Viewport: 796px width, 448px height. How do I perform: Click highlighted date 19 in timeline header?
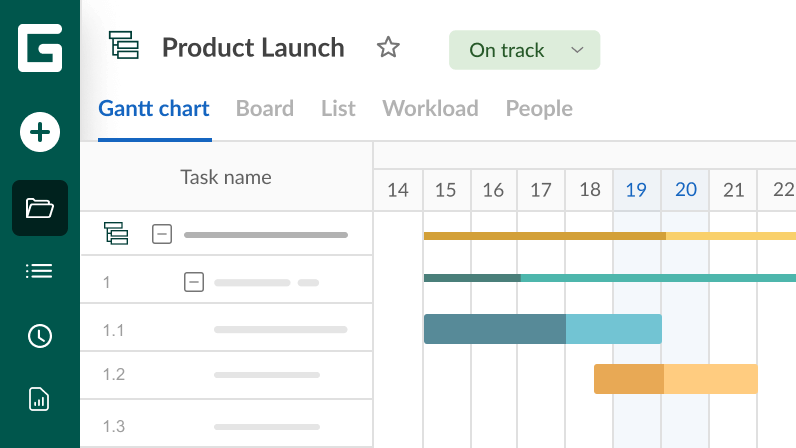pyautogui.click(x=636, y=190)
